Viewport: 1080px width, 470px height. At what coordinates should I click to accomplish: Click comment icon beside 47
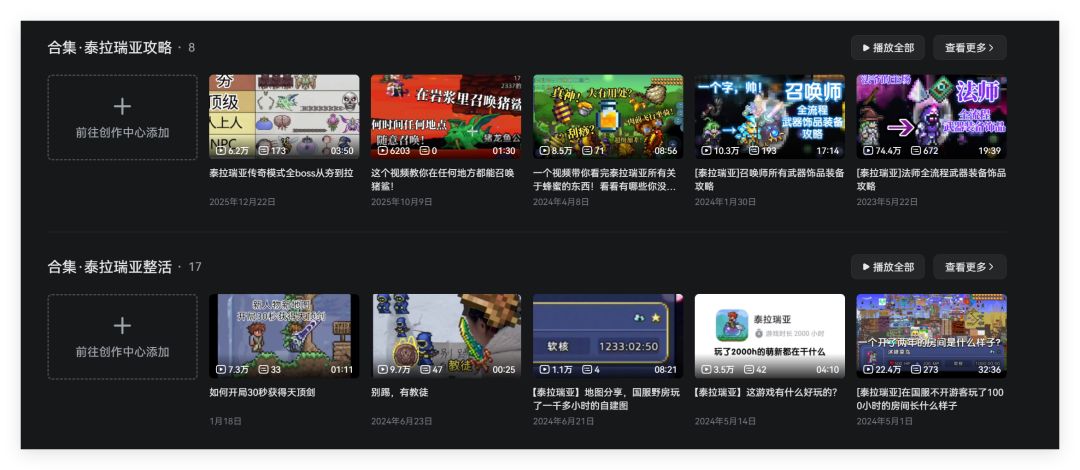click(x=425, y=369)
